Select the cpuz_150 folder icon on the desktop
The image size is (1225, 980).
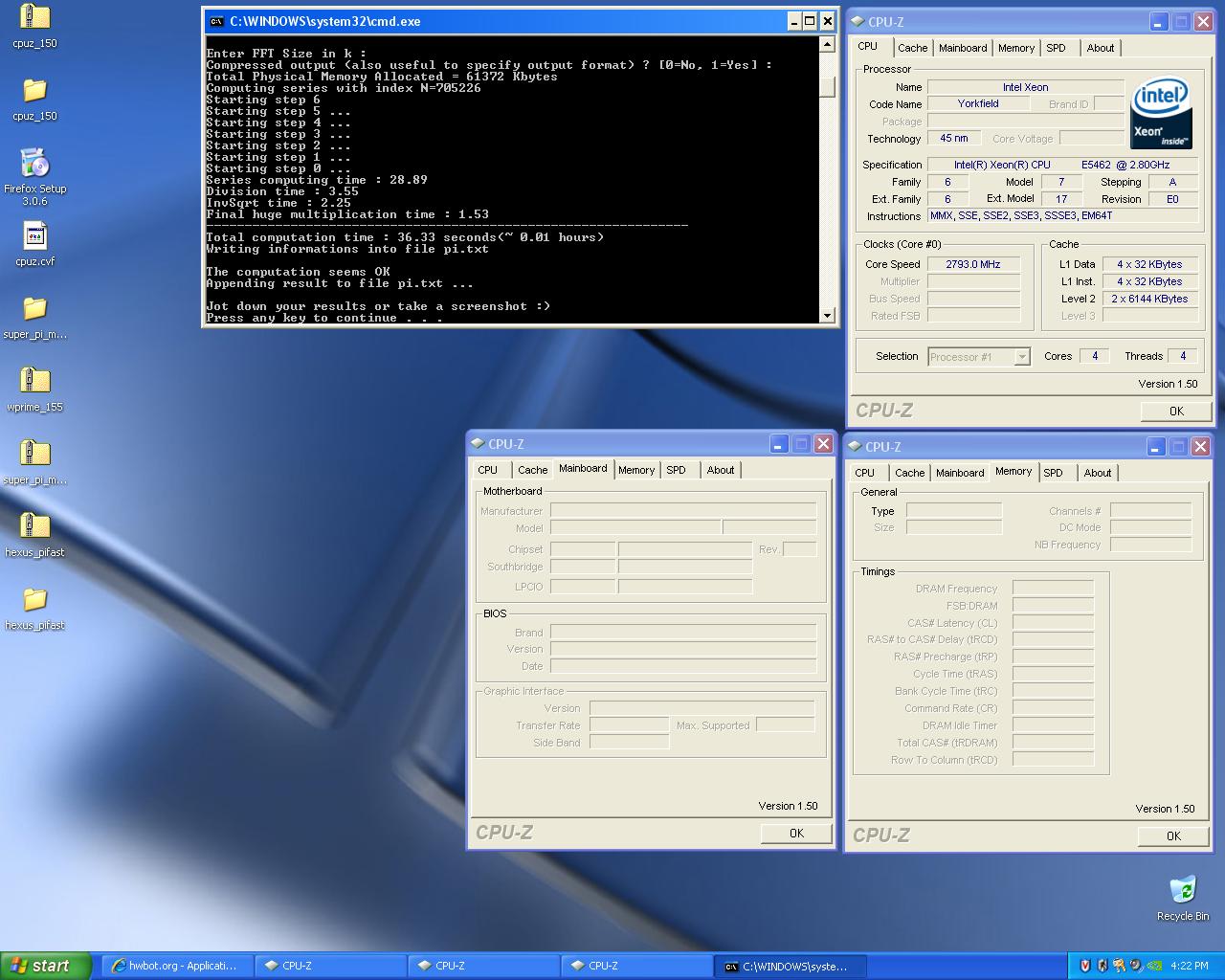(x=34, y=90)
